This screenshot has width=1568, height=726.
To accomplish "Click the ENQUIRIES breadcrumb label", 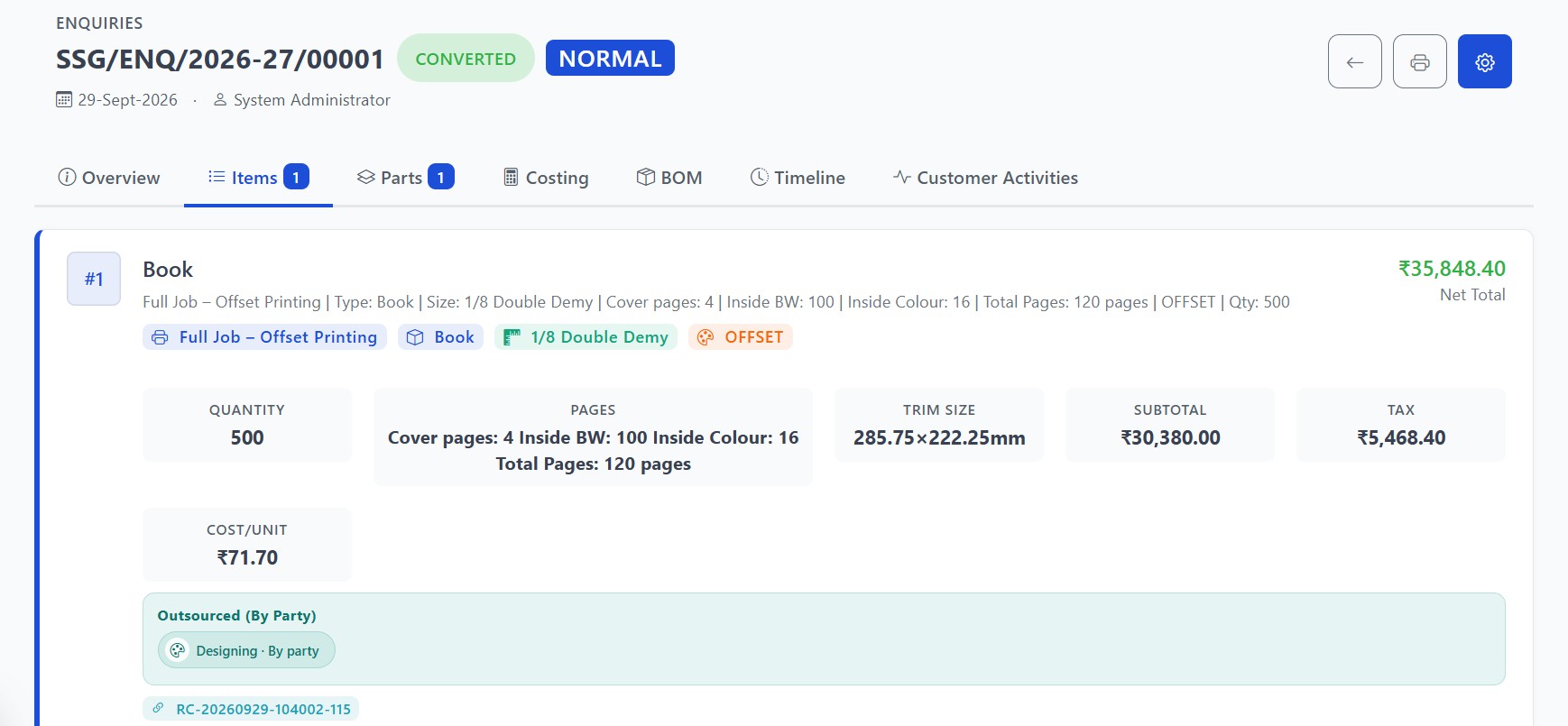I will pos(99,23).
